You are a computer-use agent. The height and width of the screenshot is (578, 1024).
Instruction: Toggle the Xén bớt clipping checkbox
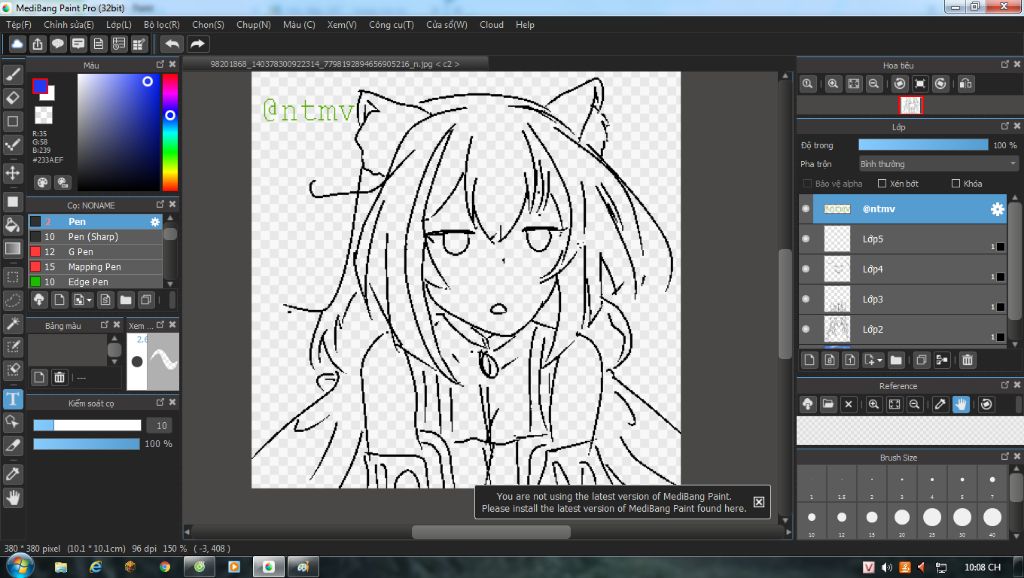click(882, 184)
